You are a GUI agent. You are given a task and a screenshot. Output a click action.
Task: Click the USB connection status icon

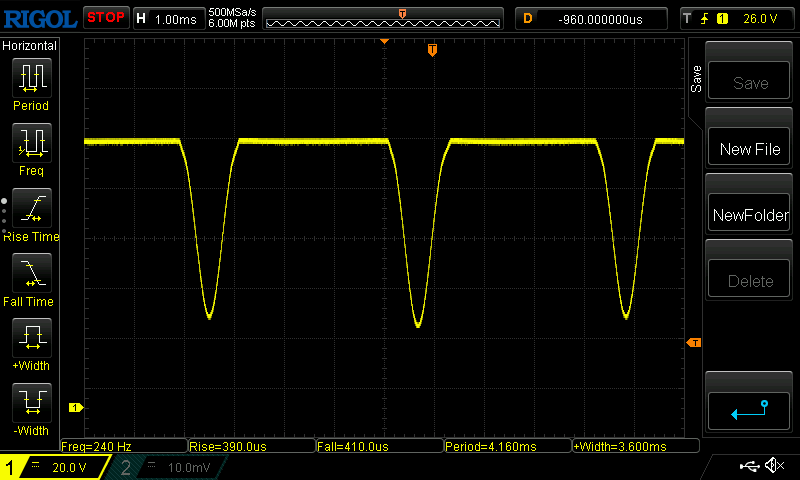click(x=749, y=465)
